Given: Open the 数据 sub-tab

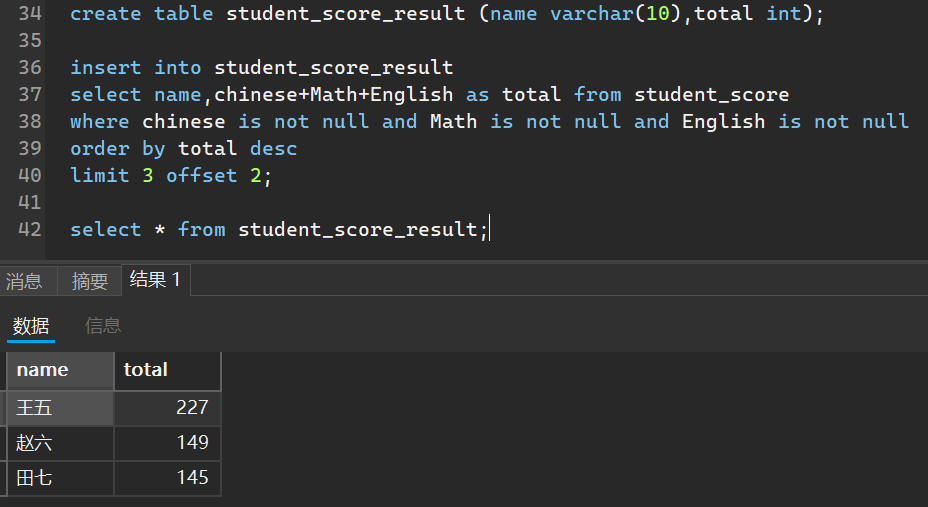Looking at the screenshot, I should pos(31,325).
